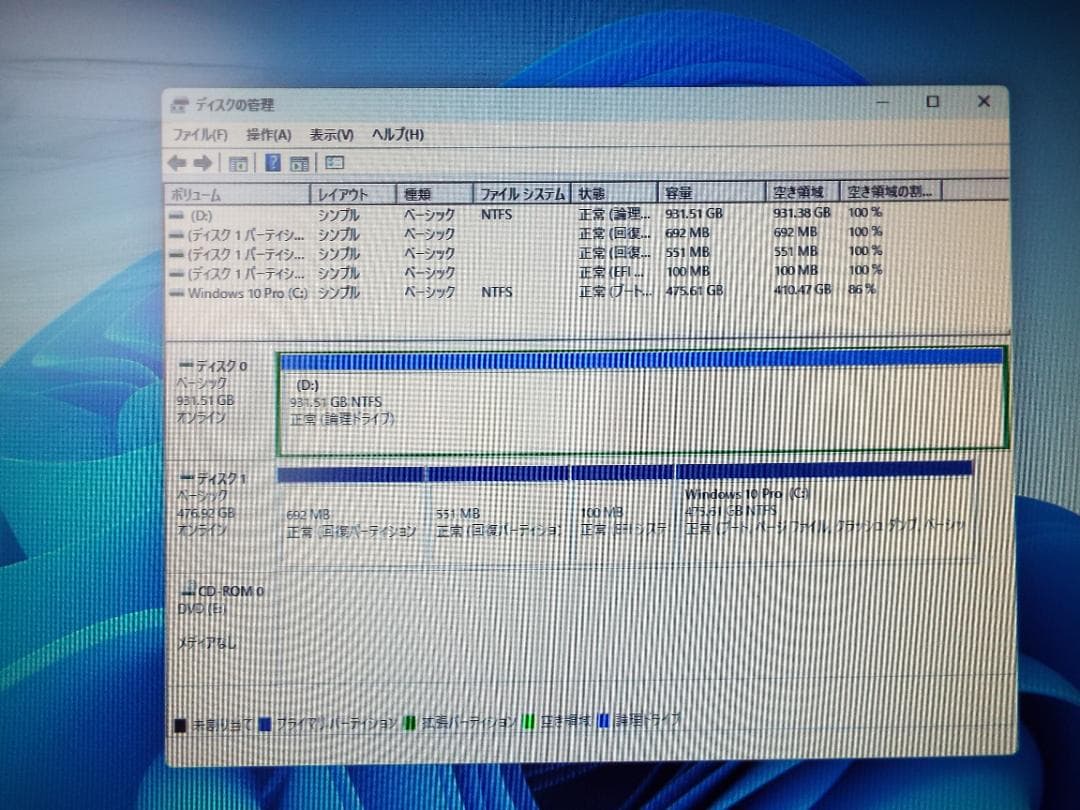
Task: Open the ヘルプ(H) menu
Action: click(x=396, y=134)
